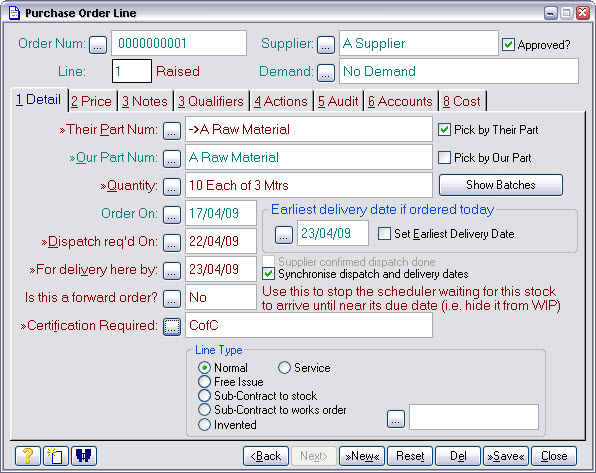The width and height of the screenshot is (596, 473).
Task: Switch to the 2 Price tab
Action: [x=92, y=102]
